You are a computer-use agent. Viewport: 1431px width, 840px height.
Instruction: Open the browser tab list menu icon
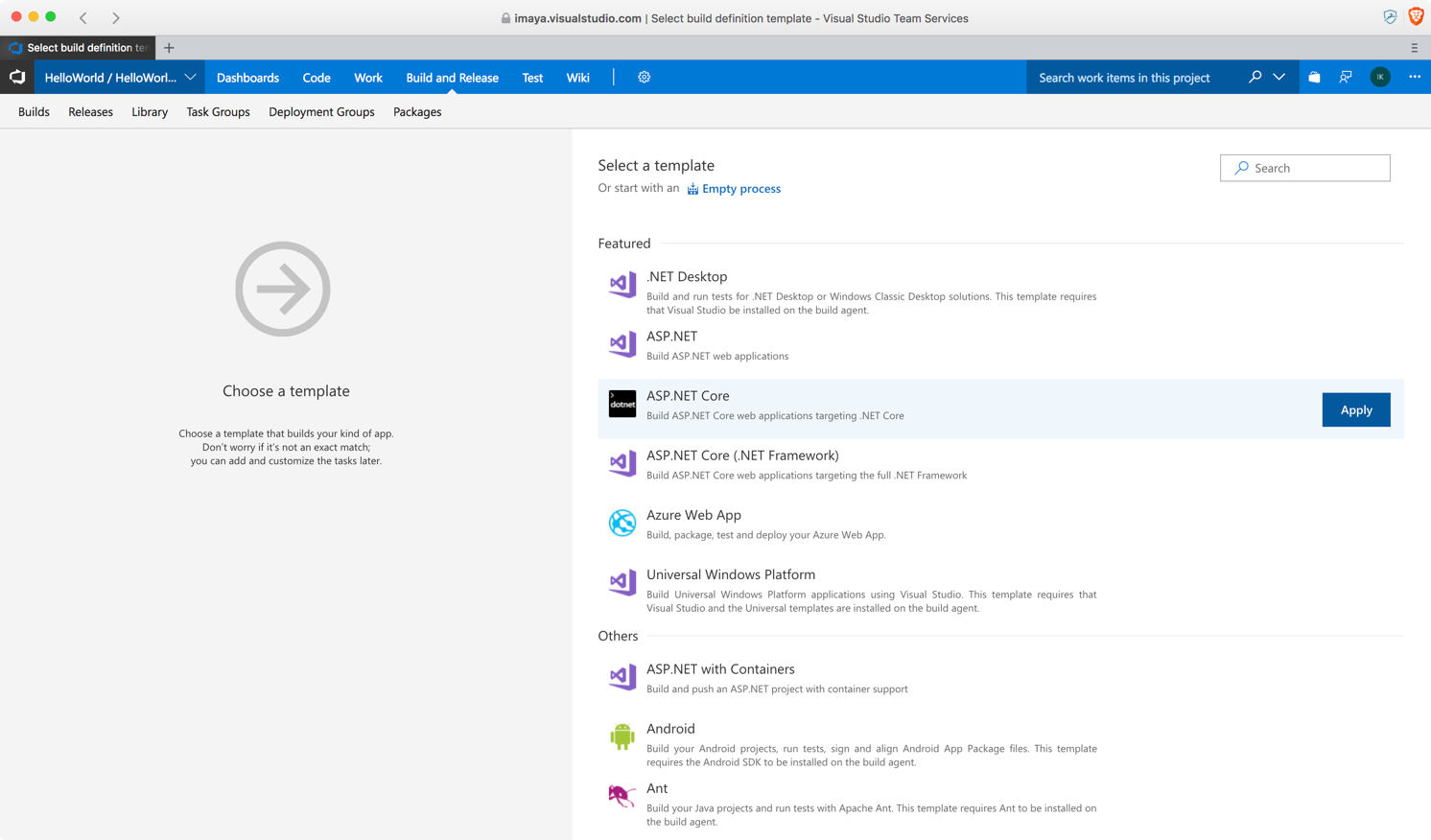pos(1414,48)
